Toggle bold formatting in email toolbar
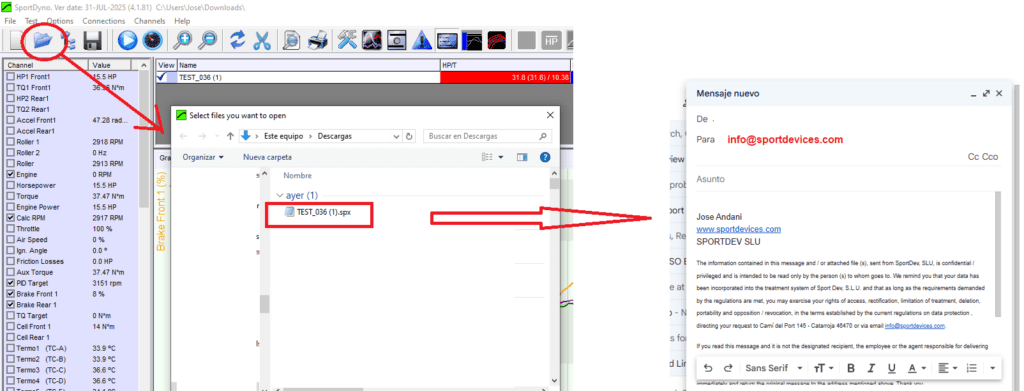Screen dimensions: 1024x391 point(851,368)
